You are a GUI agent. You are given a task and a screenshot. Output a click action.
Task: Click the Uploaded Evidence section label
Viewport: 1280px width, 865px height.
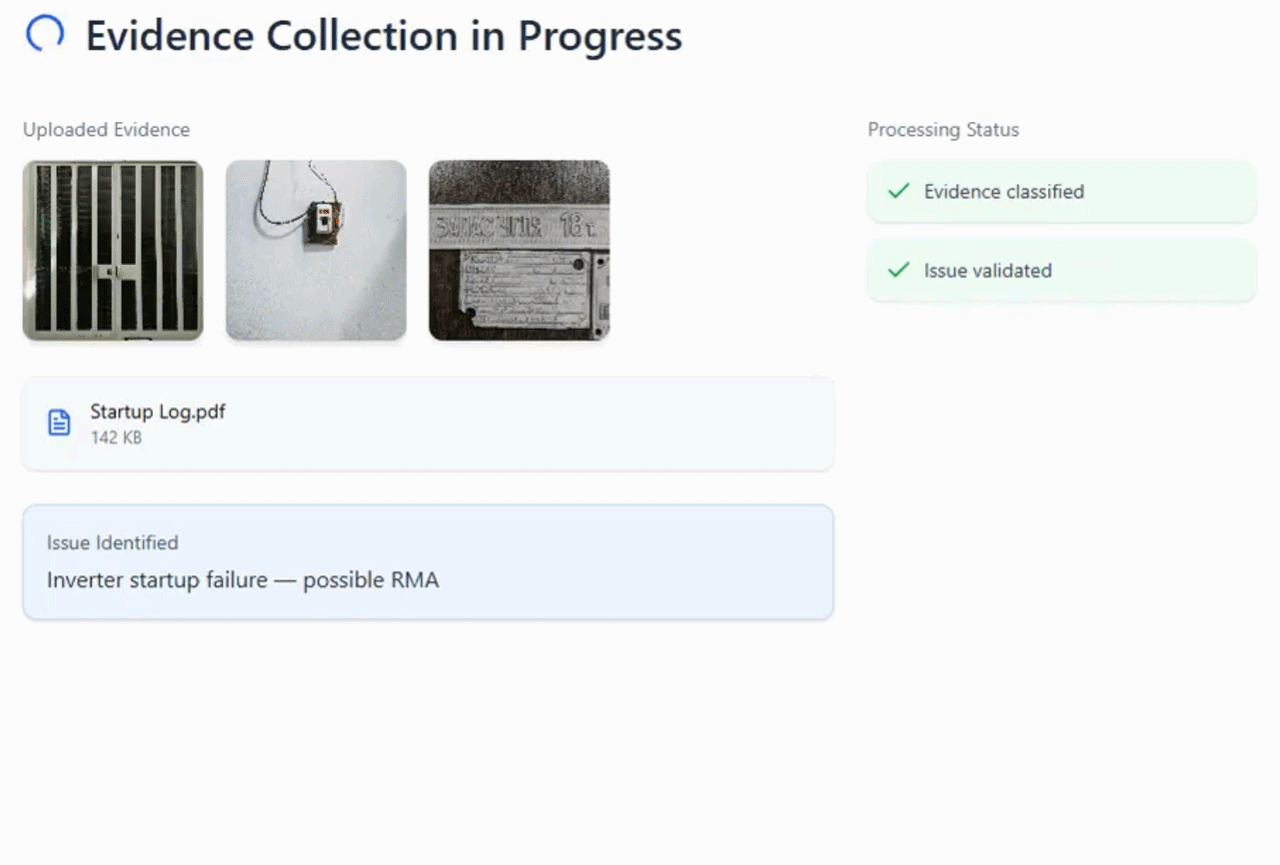pyautogui.click(x=106, y=130)
